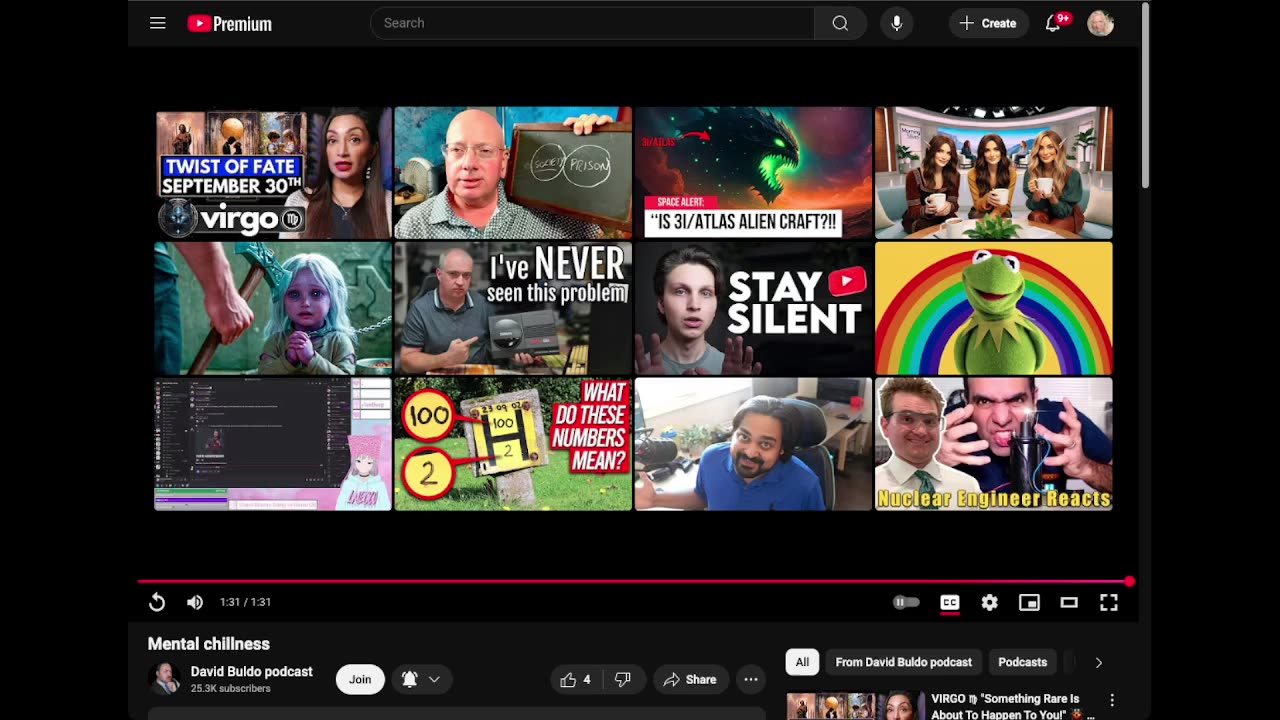Open What Do These Numbers Mean thumbnail
Screen dimensions: 1280x720
click(513, 443)
